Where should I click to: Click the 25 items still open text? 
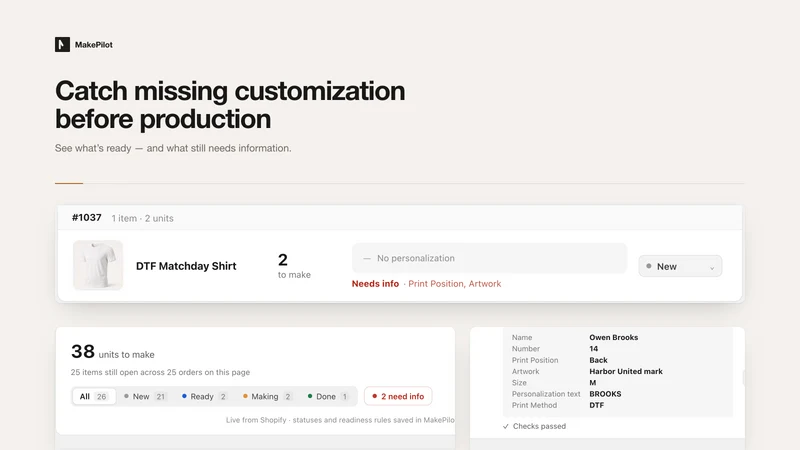point(160,372)
